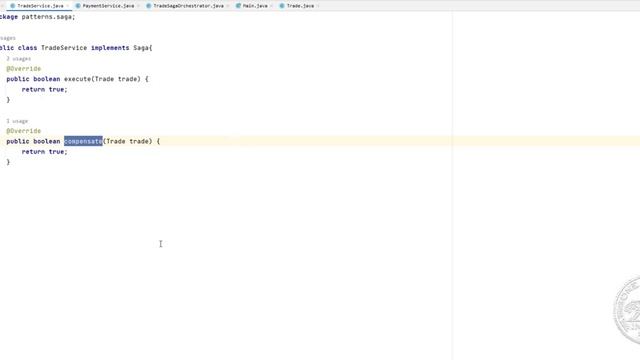Click the 'Saga' interface name
This screenshot has height=360, width=640.
(141, 48)
